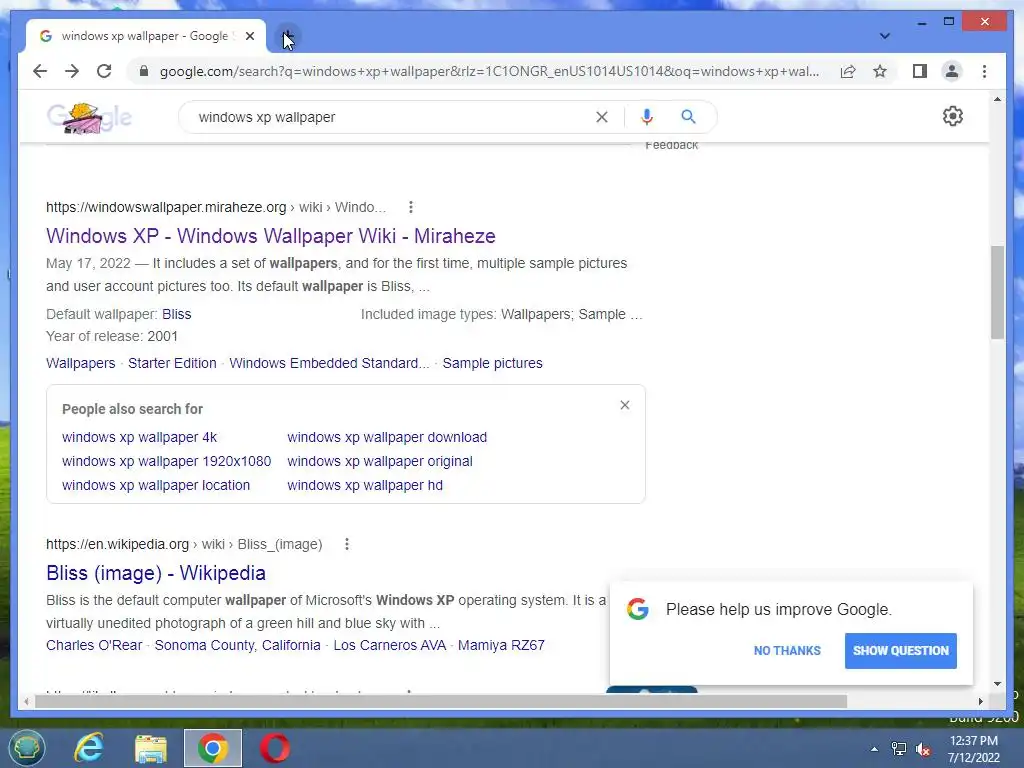View site information lock icon
Viewport: 1024px width, 768px height.
tap(144, 71)
